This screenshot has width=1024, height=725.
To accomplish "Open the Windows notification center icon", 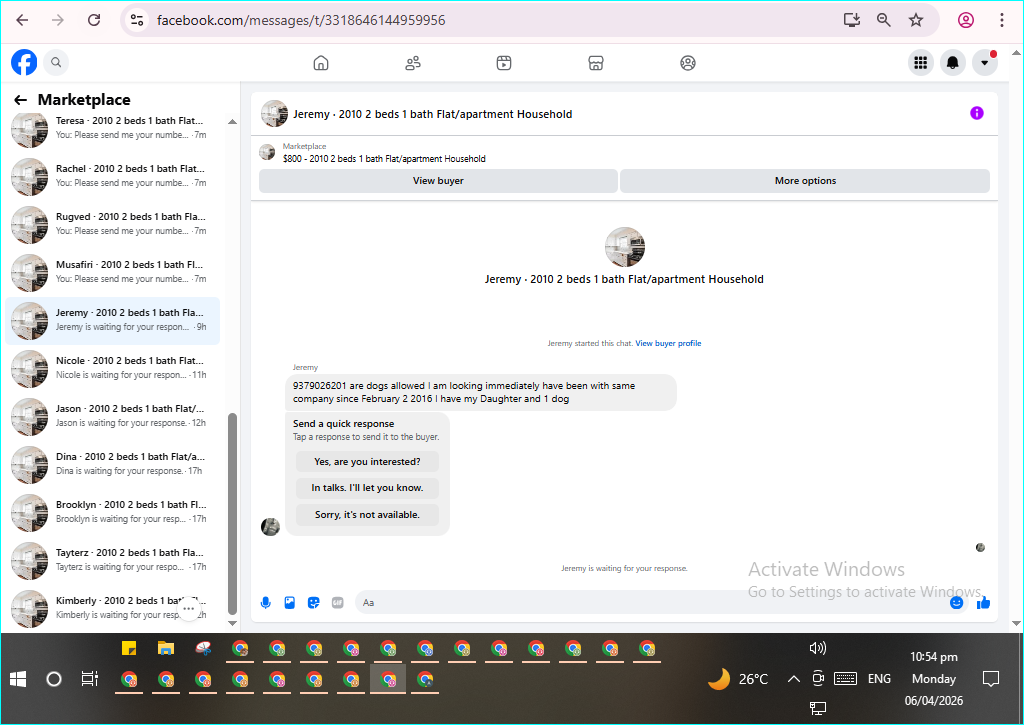I will (x=991, y=679).
